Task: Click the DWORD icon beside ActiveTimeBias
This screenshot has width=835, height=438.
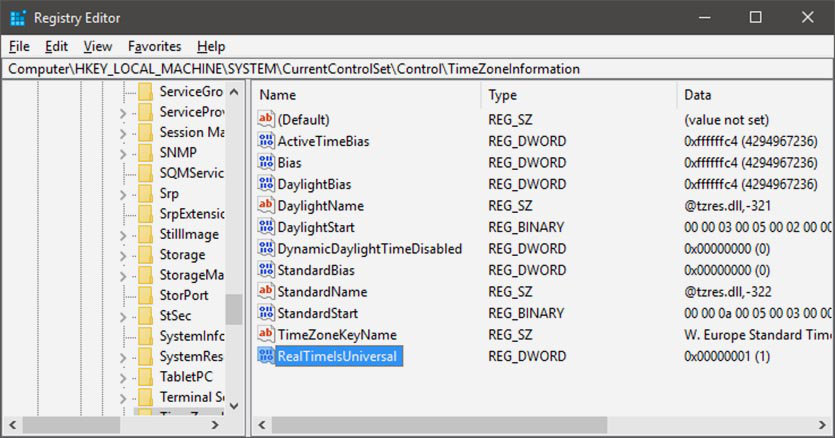Action: click(266, 141)
